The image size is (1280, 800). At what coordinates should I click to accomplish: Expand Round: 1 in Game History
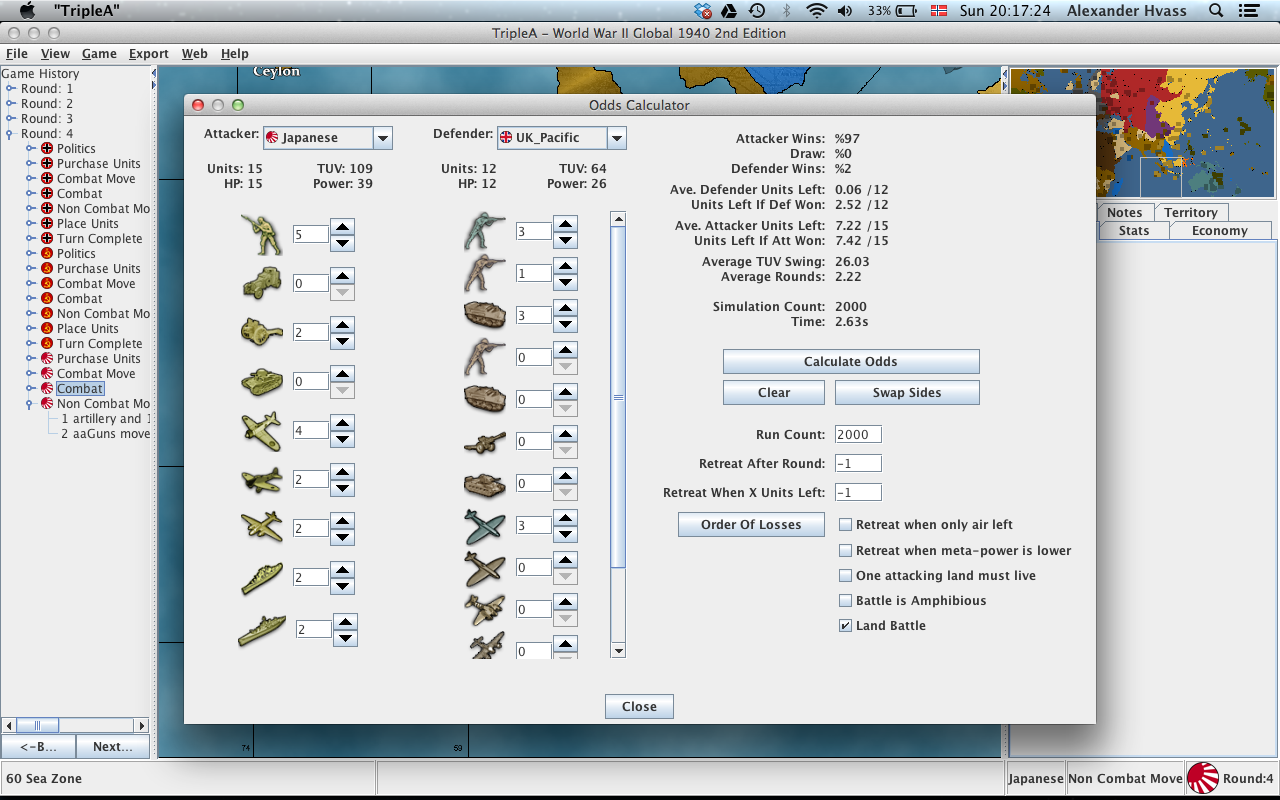pyautogui.click(x=11, y=89)
